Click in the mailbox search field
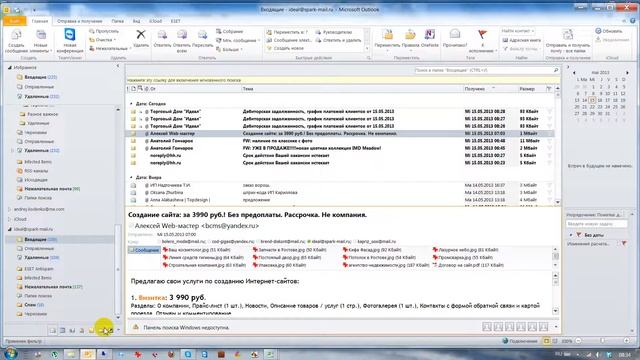The image size is (640, 360). (483, 70)
